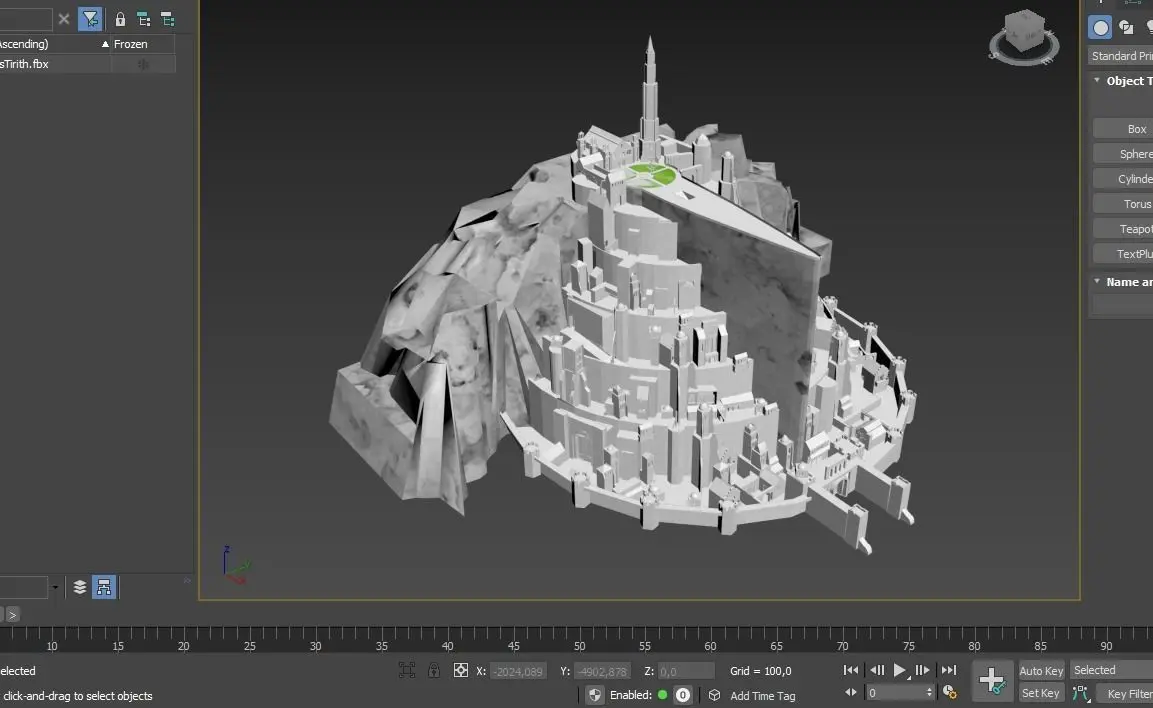This screenshot has width=1153, height=708.
Task: Click the shield icon left of Enabled
Action: 595,695
